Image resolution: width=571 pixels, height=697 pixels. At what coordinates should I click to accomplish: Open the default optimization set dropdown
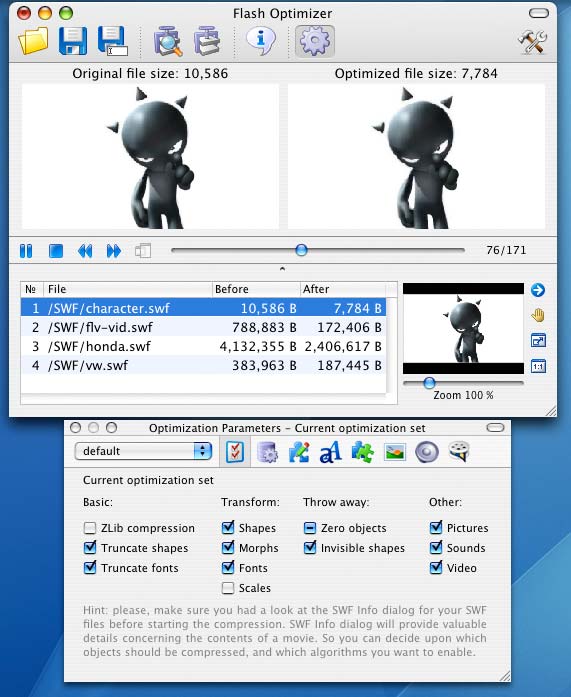pyautogui.click(x=144, y=451)
